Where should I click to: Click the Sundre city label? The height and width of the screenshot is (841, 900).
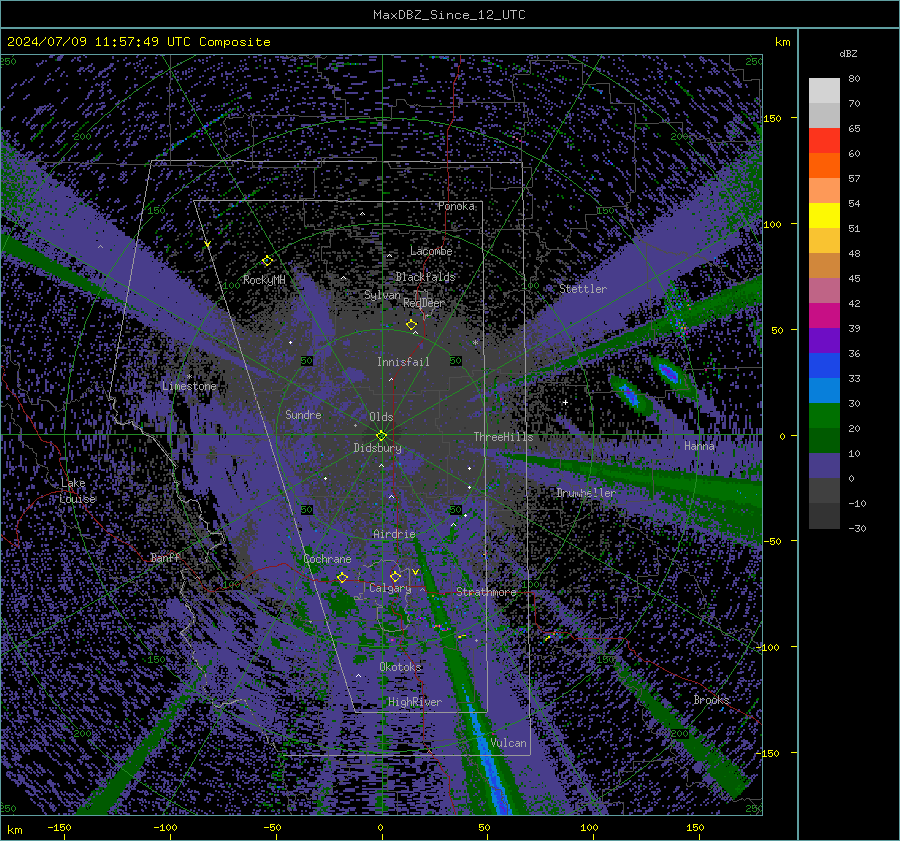303,415
